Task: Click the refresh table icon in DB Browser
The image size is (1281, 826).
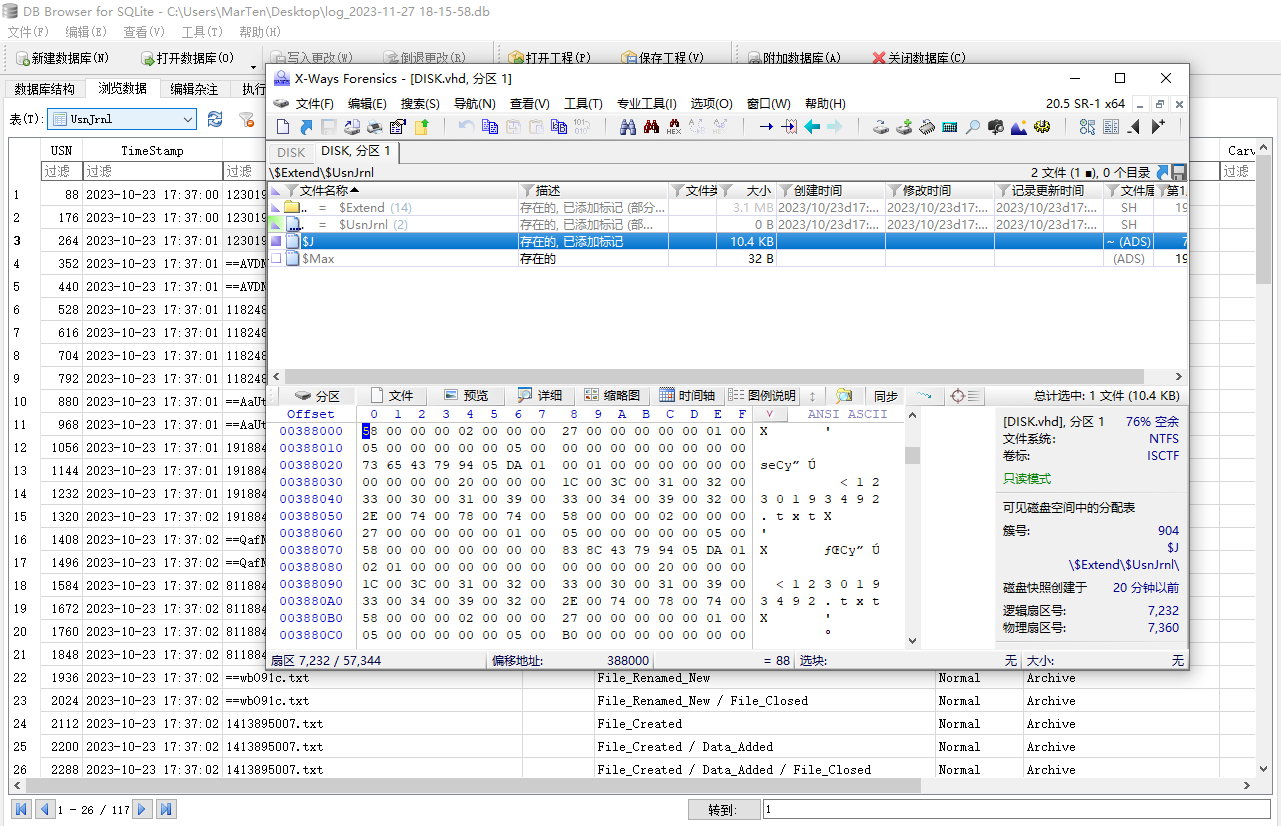Action: [x=215, y=119]
